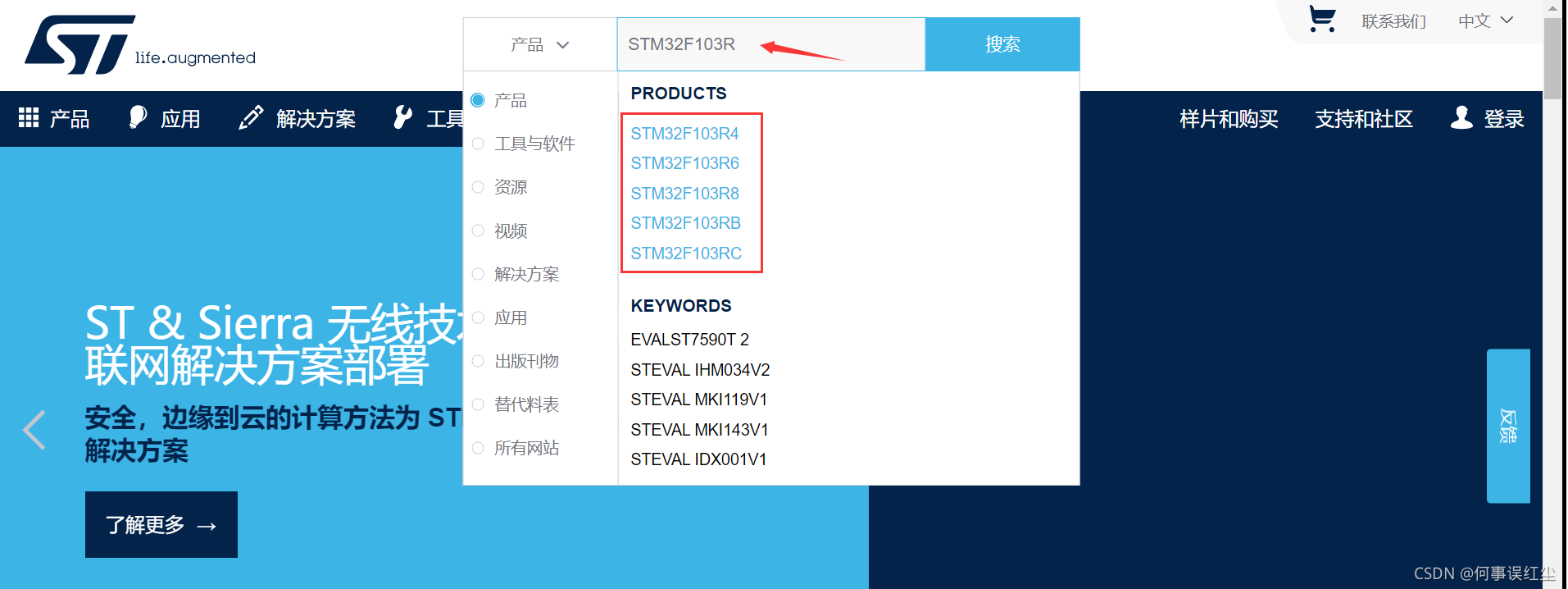This screenshot has width=1568, height=589.
Task: Click 登录 to sign in
Action: [1504, 119]
